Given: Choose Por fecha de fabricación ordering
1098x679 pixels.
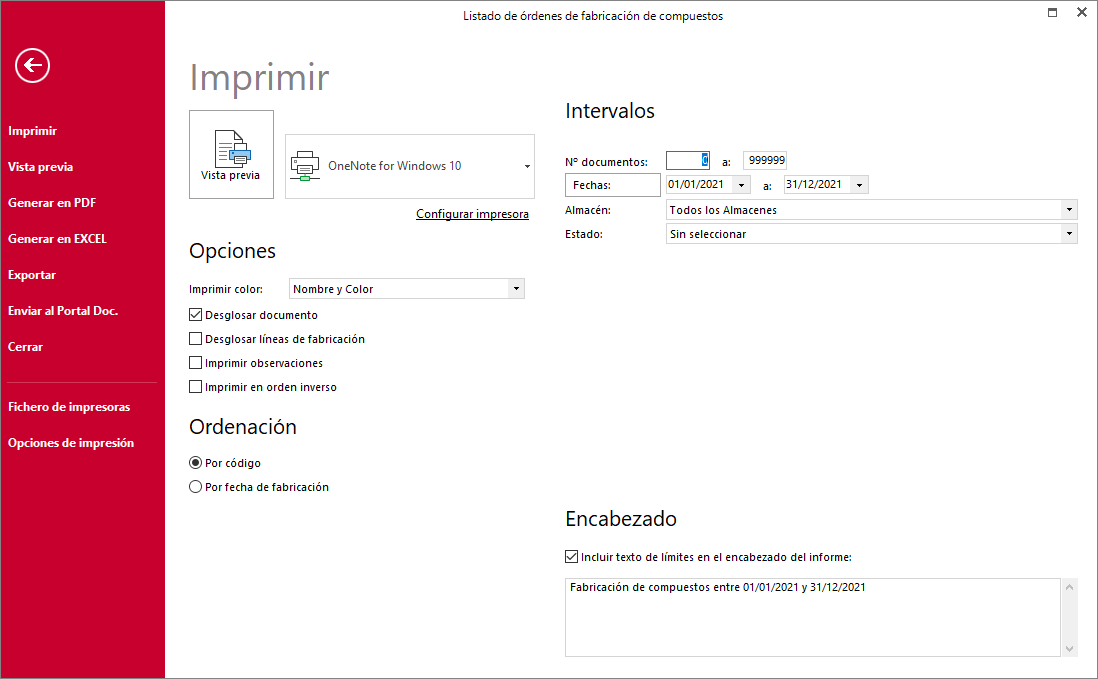Looking at the screenshot, I should [195, 486].
